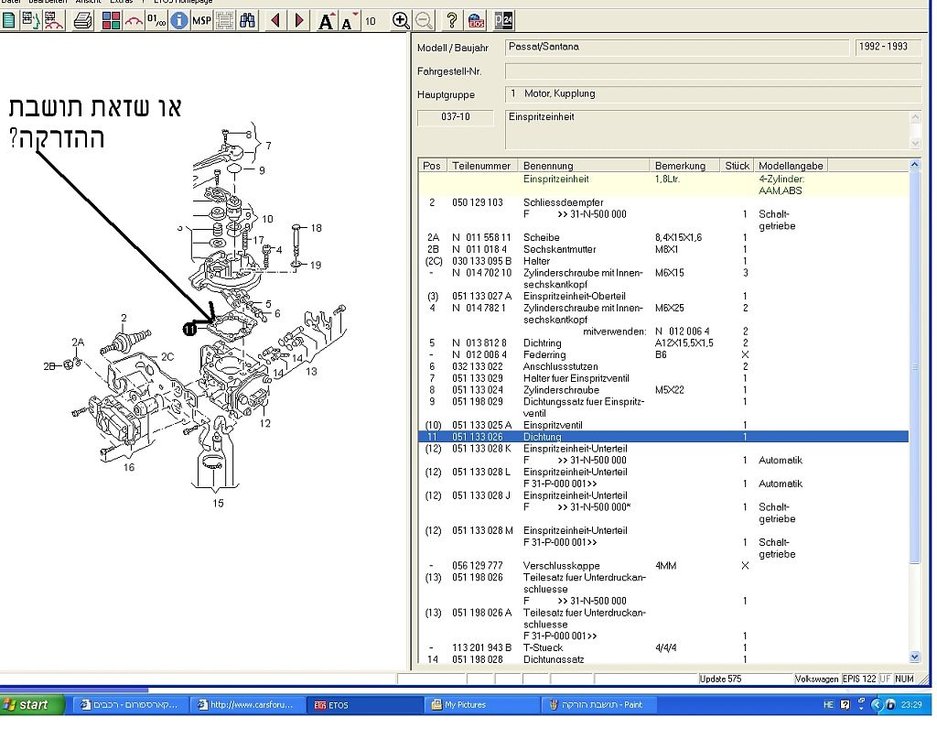
Task: Click the blue info icon
Action: tap(178, 21)
